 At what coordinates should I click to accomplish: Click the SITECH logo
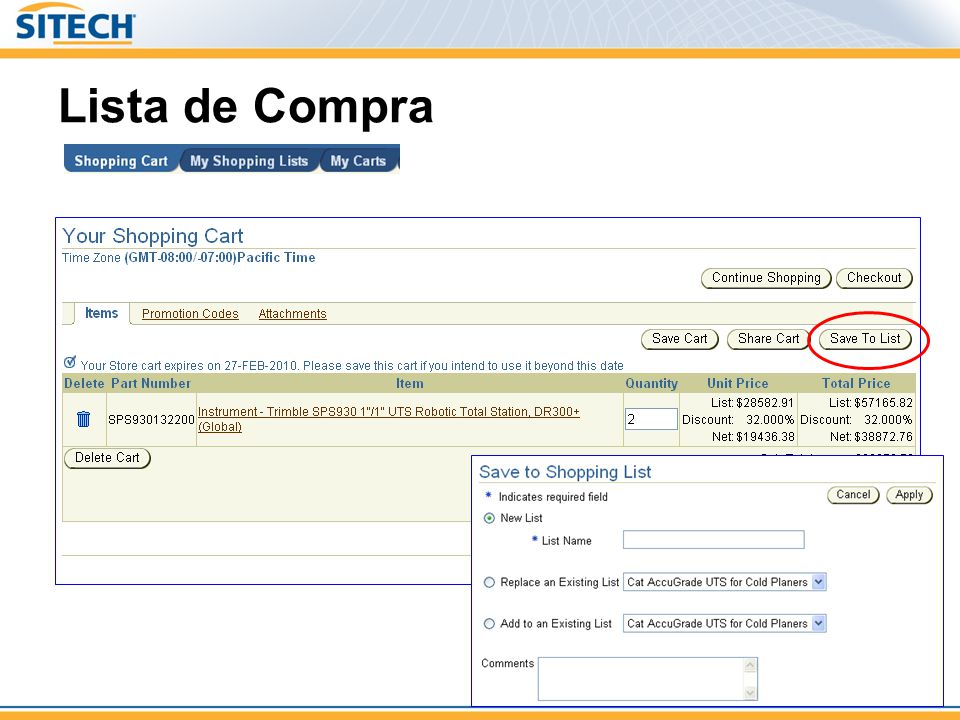75,24
